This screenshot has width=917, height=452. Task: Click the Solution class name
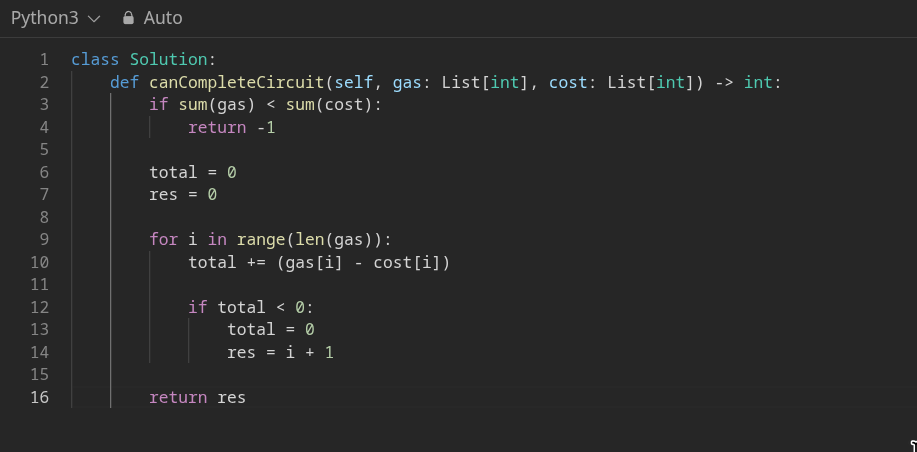(168, 60)
